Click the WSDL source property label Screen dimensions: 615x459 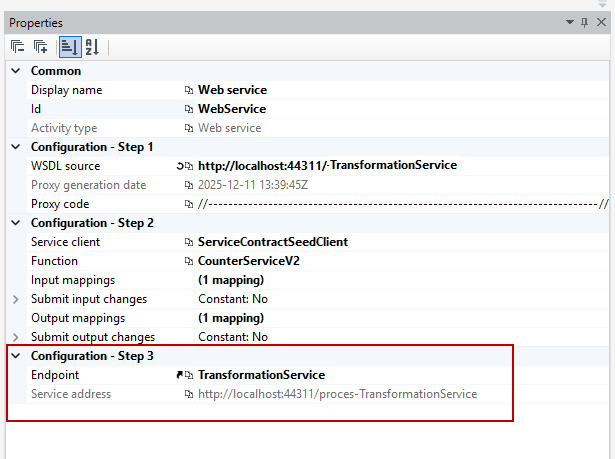[x=66, y=166]
